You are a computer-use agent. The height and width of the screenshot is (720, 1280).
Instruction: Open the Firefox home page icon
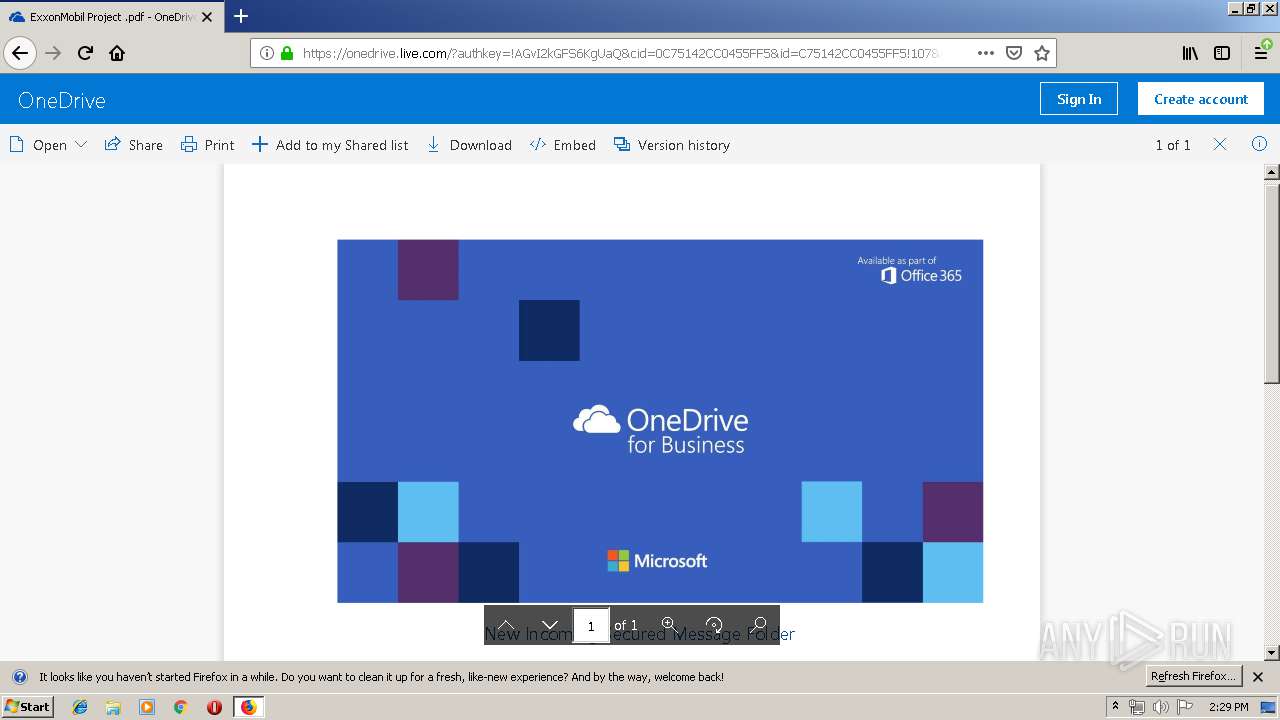(x=117, y=53)
